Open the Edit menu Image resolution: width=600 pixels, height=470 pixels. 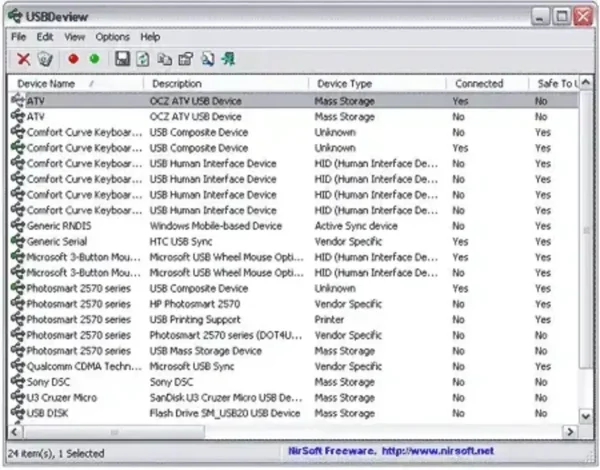tap(45, 37)
